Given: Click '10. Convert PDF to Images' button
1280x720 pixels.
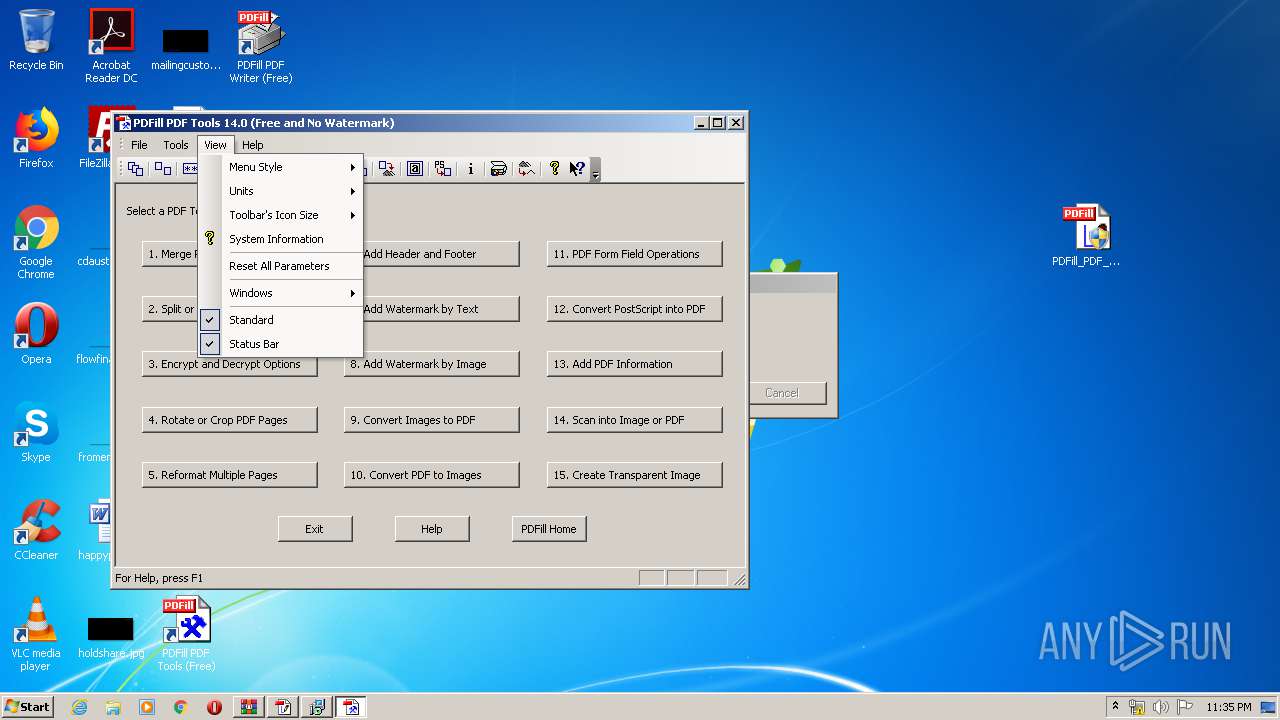Looking at the screenshot, I should [x=432, y=475].
